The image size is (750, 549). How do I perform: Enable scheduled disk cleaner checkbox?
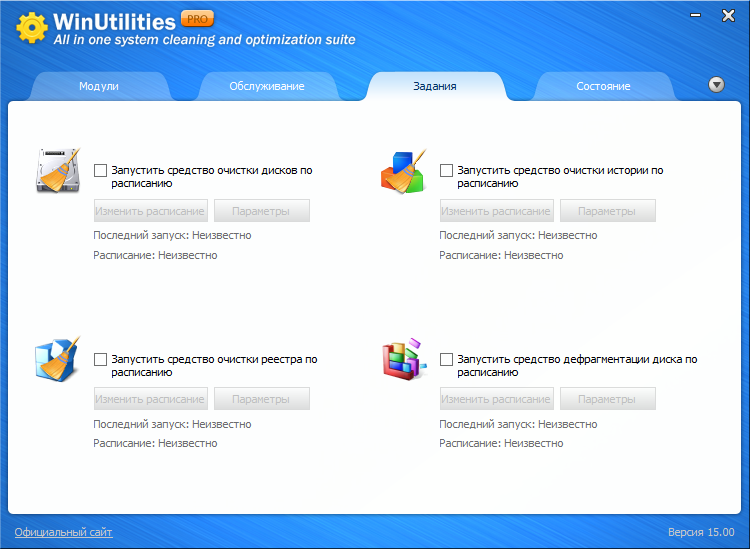100,170
